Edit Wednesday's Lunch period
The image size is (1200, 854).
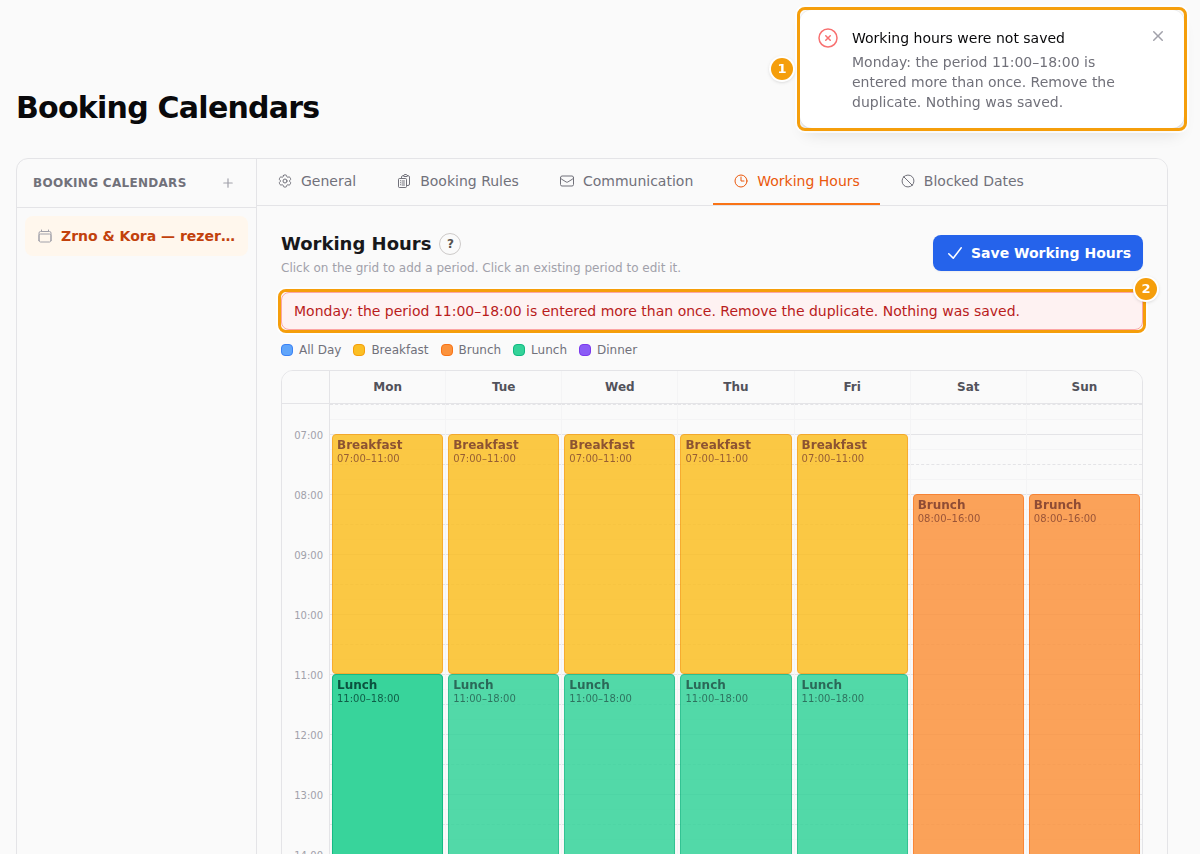pyautogui.click(x=619, y=764)
